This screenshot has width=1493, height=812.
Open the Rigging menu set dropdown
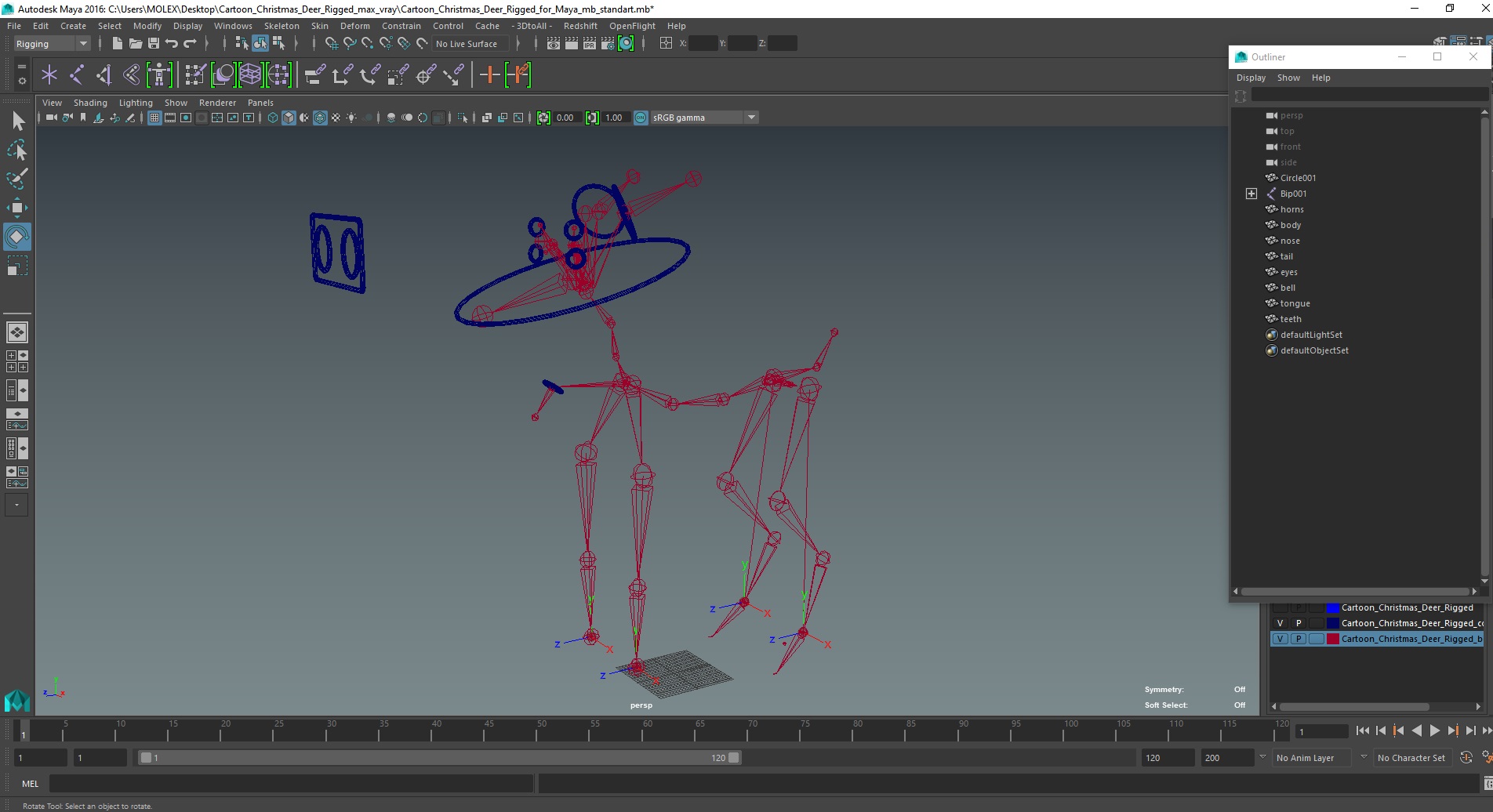pos(52,44)
